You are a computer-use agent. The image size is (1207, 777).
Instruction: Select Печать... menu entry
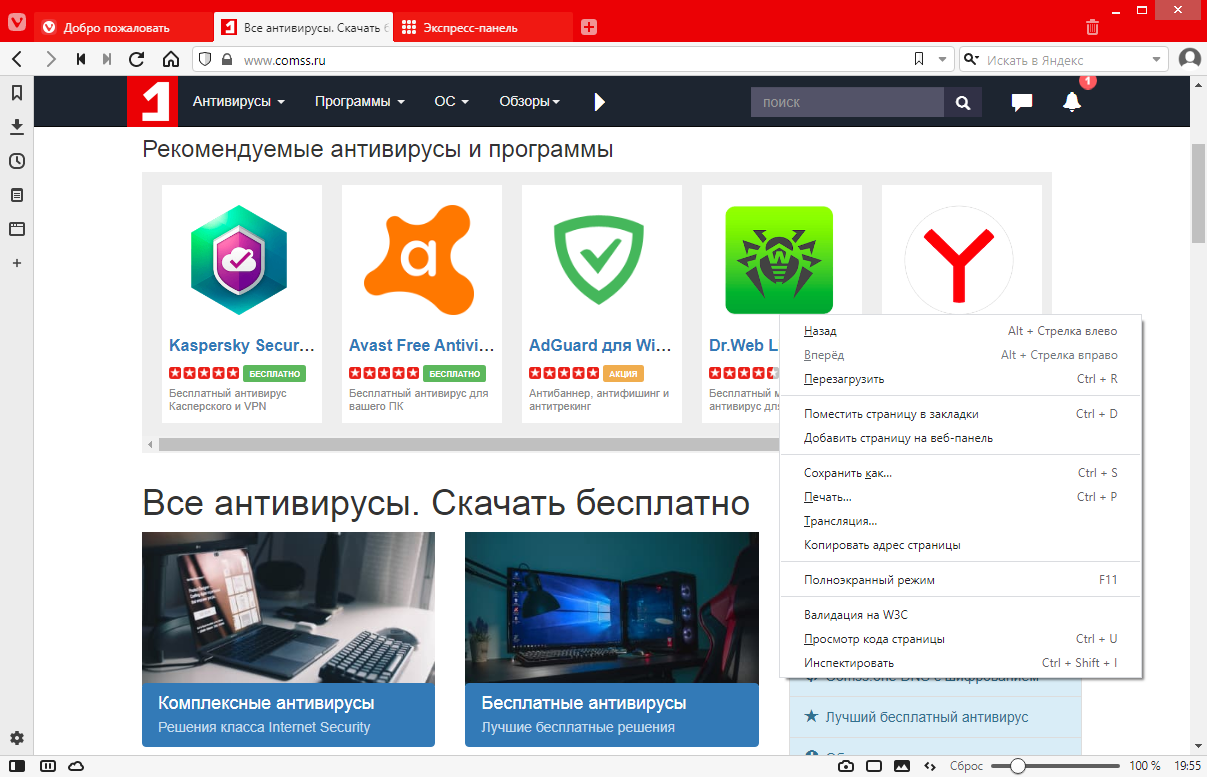point(960,497)
